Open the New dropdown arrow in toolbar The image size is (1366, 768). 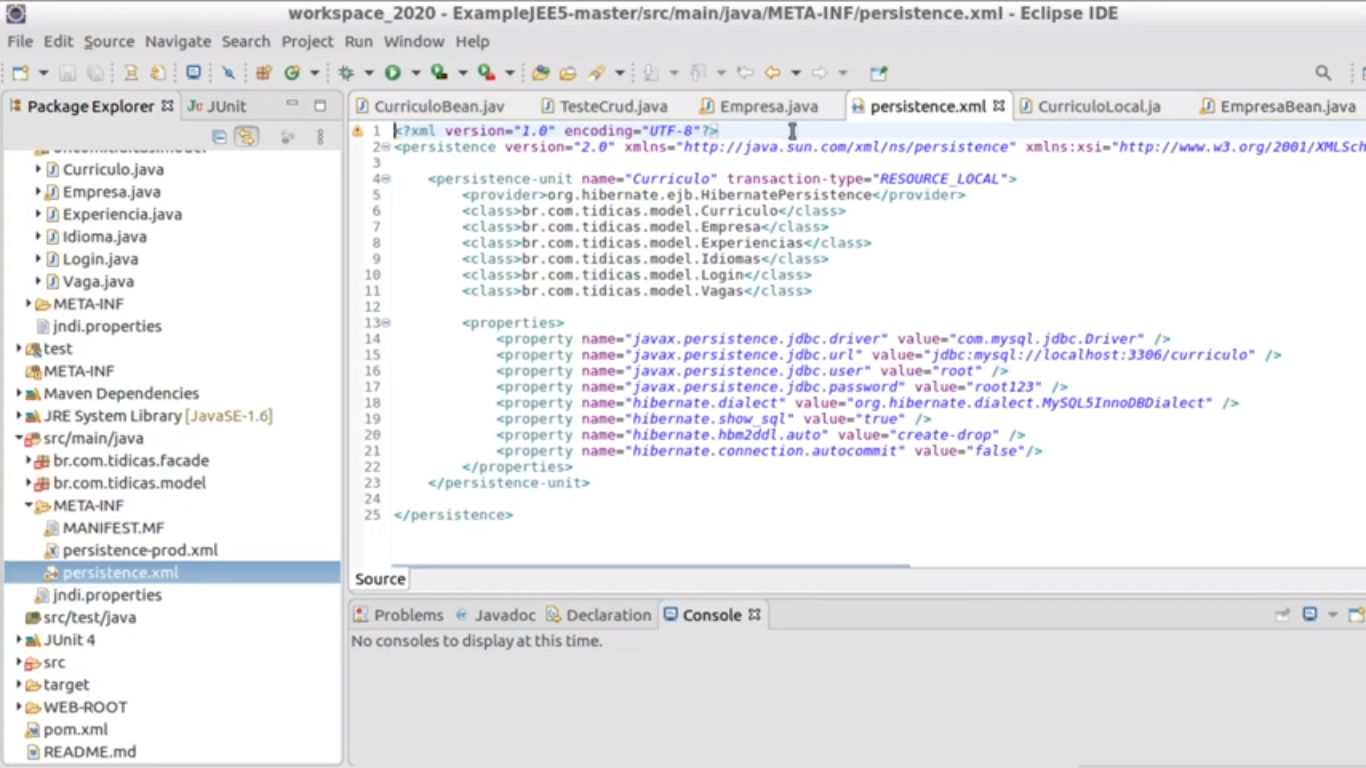pos(43,73)
